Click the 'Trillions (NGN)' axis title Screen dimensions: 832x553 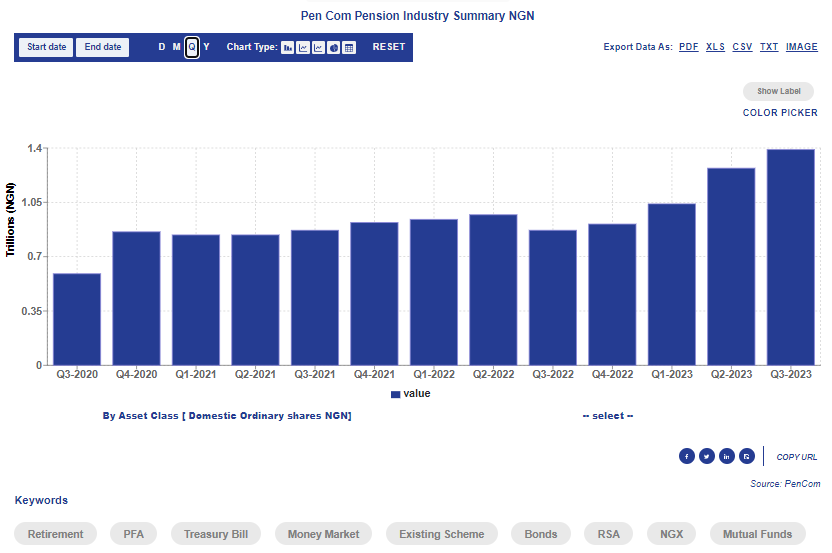coord(11,220)
